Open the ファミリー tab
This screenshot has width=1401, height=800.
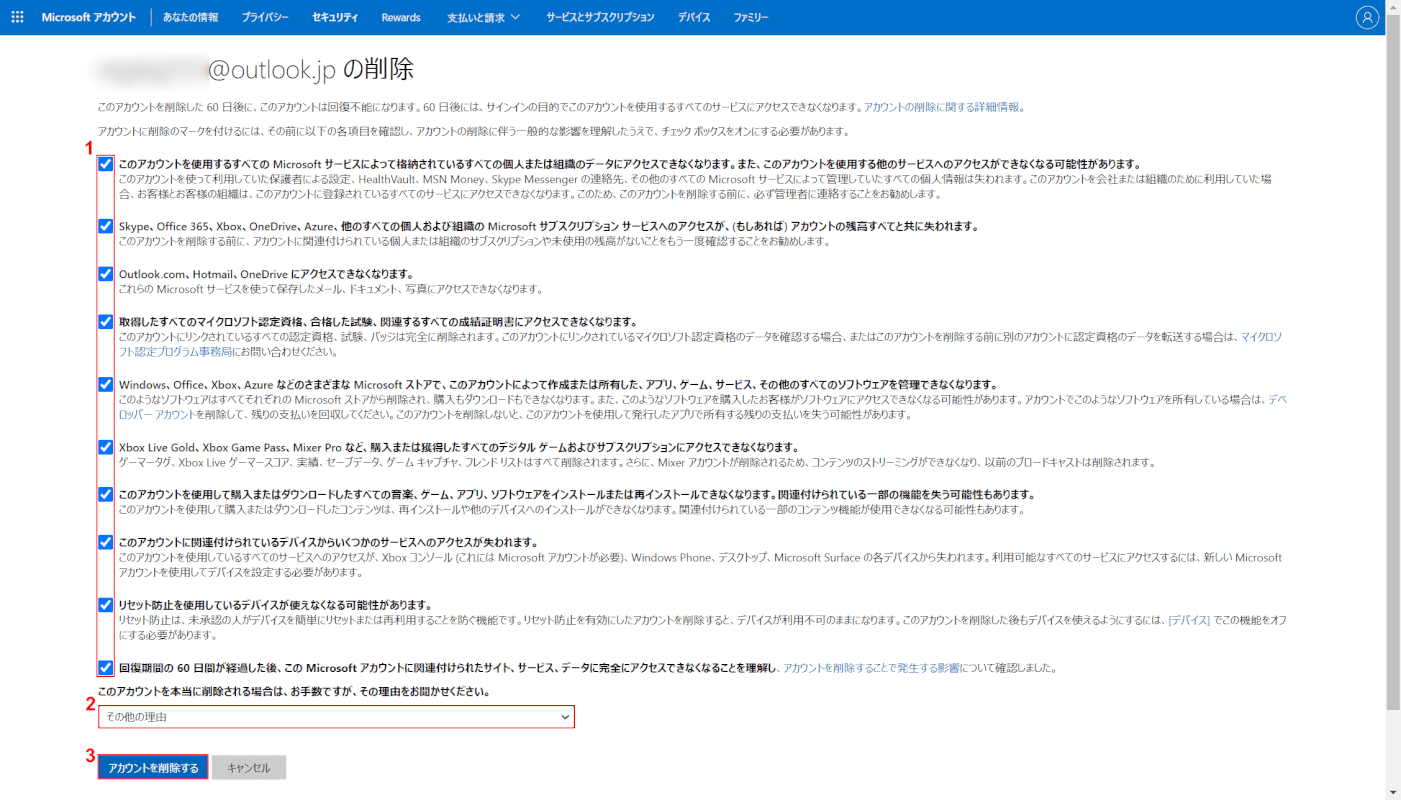tap(751, 17)
